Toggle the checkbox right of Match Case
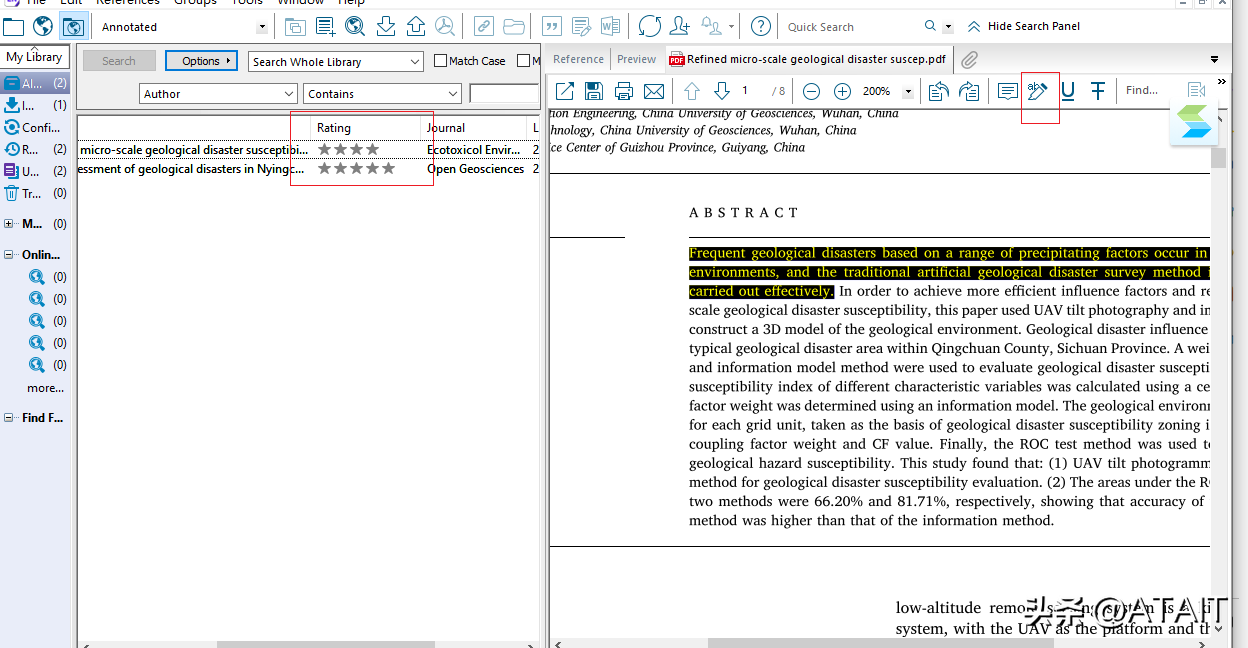The image size is (1248, 648). pyautogui.click(x=523, y=61)
